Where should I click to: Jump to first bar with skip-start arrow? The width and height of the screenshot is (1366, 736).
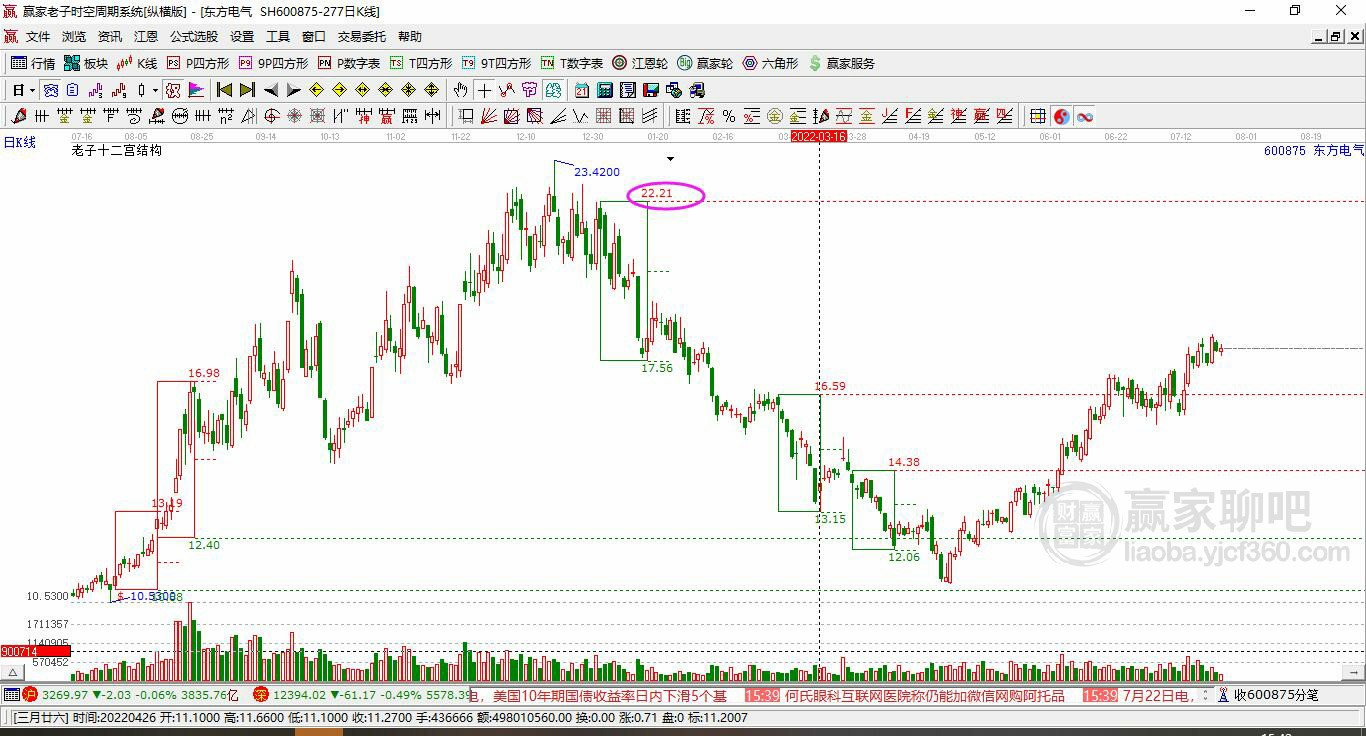point(224,90)
